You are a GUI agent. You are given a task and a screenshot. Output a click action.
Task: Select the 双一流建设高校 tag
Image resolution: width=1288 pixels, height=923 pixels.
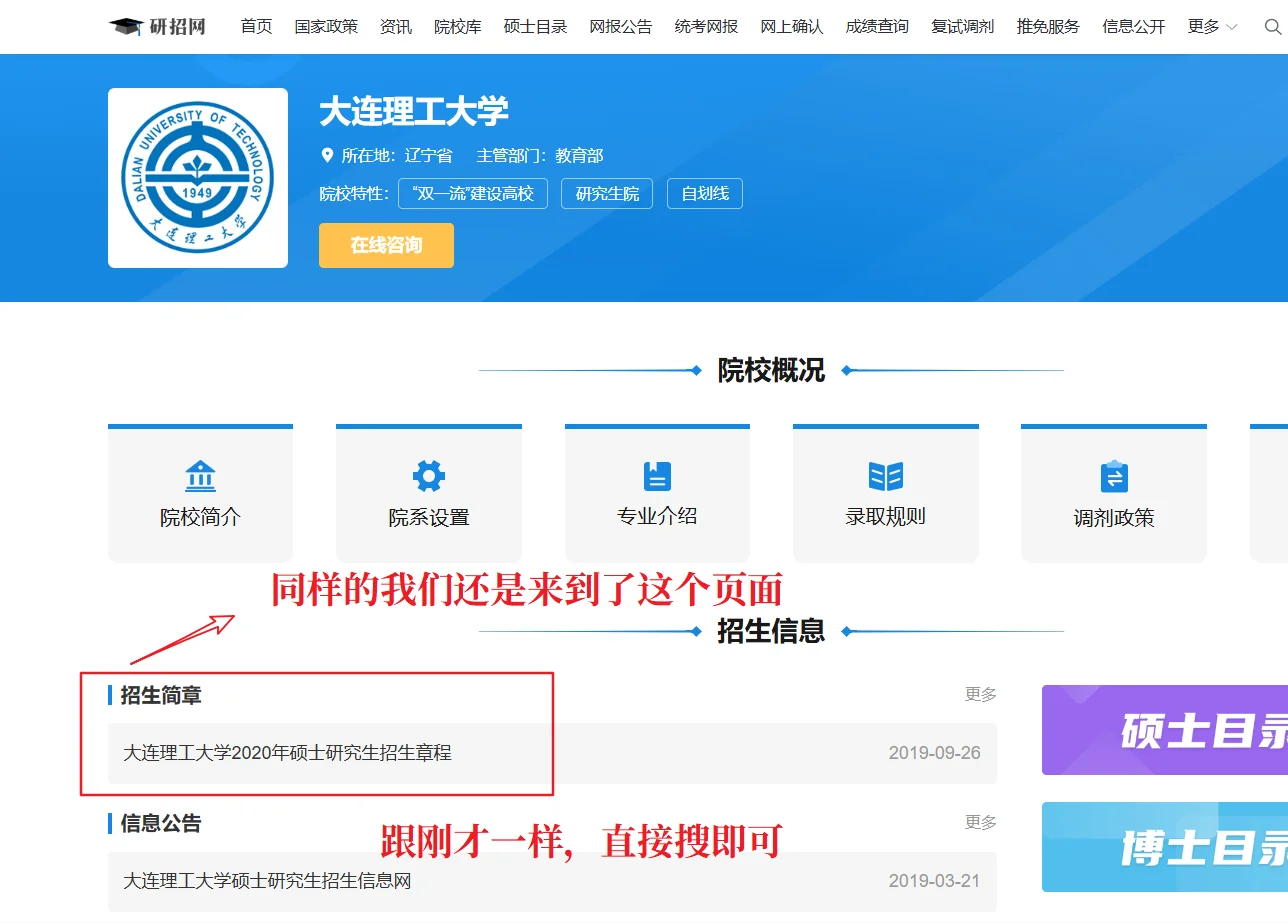[x=473, y=193]
